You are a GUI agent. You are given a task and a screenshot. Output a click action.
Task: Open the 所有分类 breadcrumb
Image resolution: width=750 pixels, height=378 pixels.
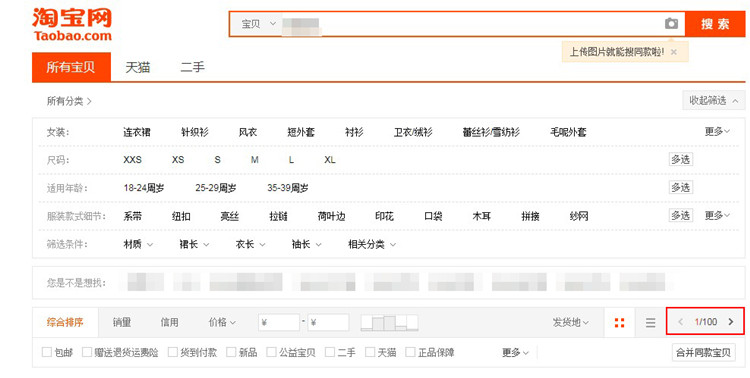[69, 101]
